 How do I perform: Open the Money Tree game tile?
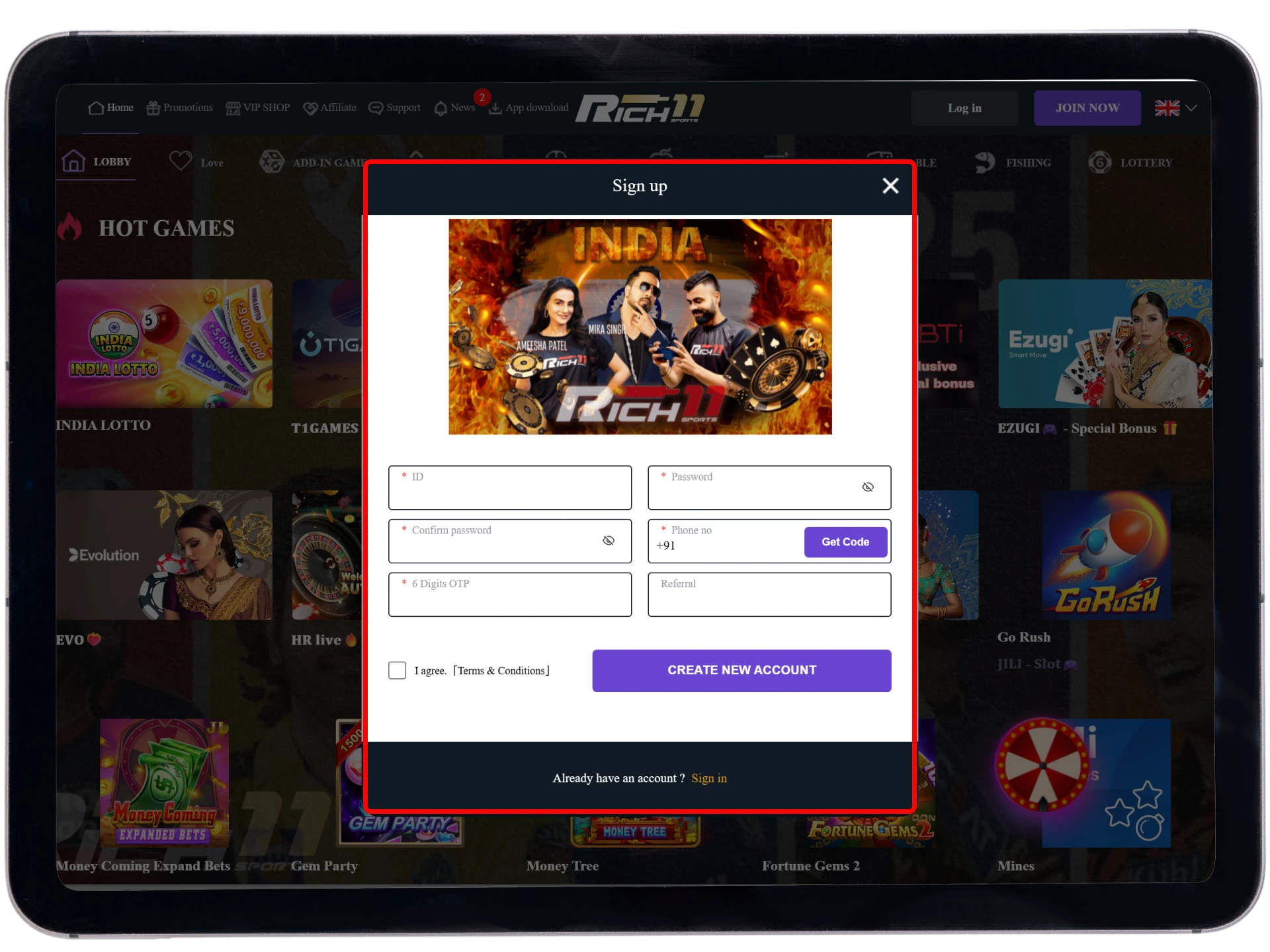635,832
